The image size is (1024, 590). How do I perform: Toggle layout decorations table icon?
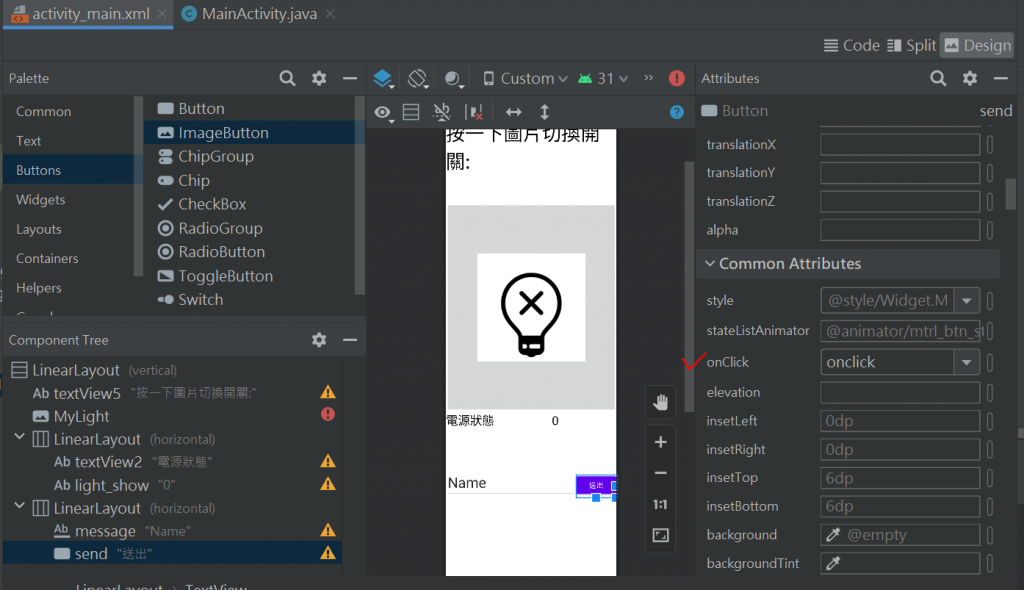click(x=411, y=112)
